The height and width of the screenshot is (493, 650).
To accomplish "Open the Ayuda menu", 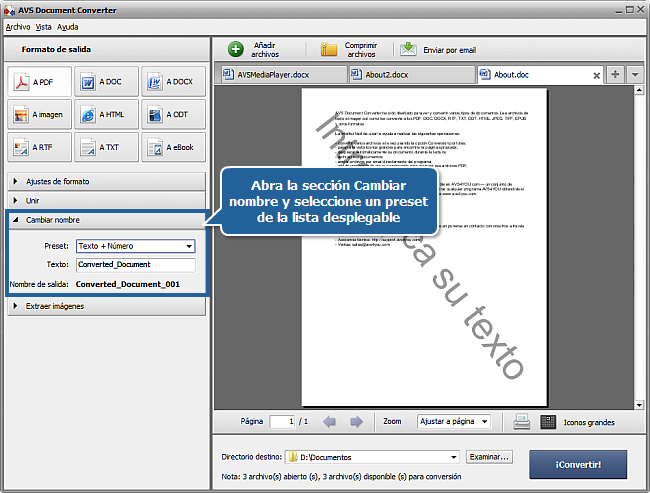I will click(x=68, y=27).
